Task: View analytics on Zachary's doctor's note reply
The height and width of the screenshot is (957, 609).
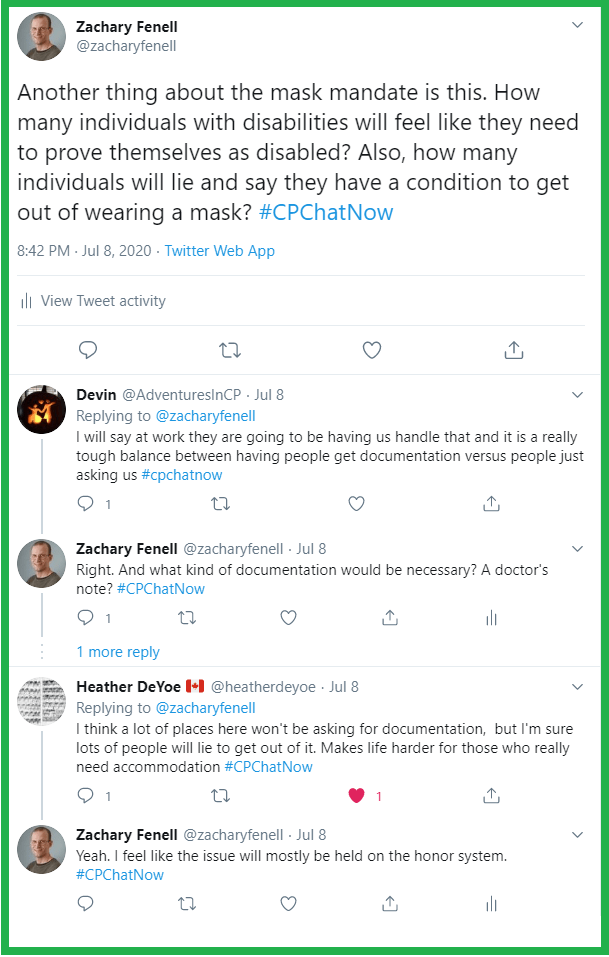Action: pyautogui.click(x=491, y=618)
